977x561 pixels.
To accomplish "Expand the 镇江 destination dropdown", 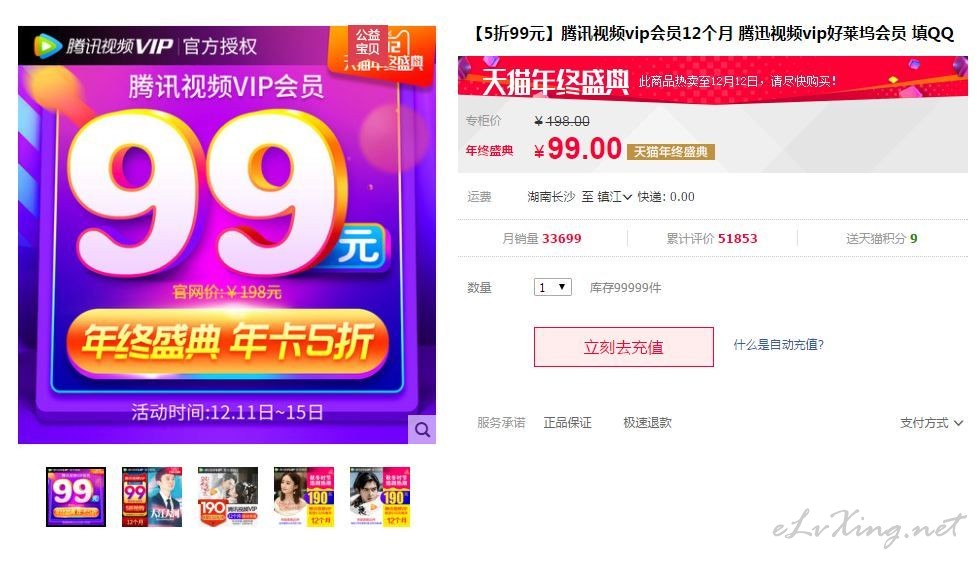I will [x=614, y=197].
